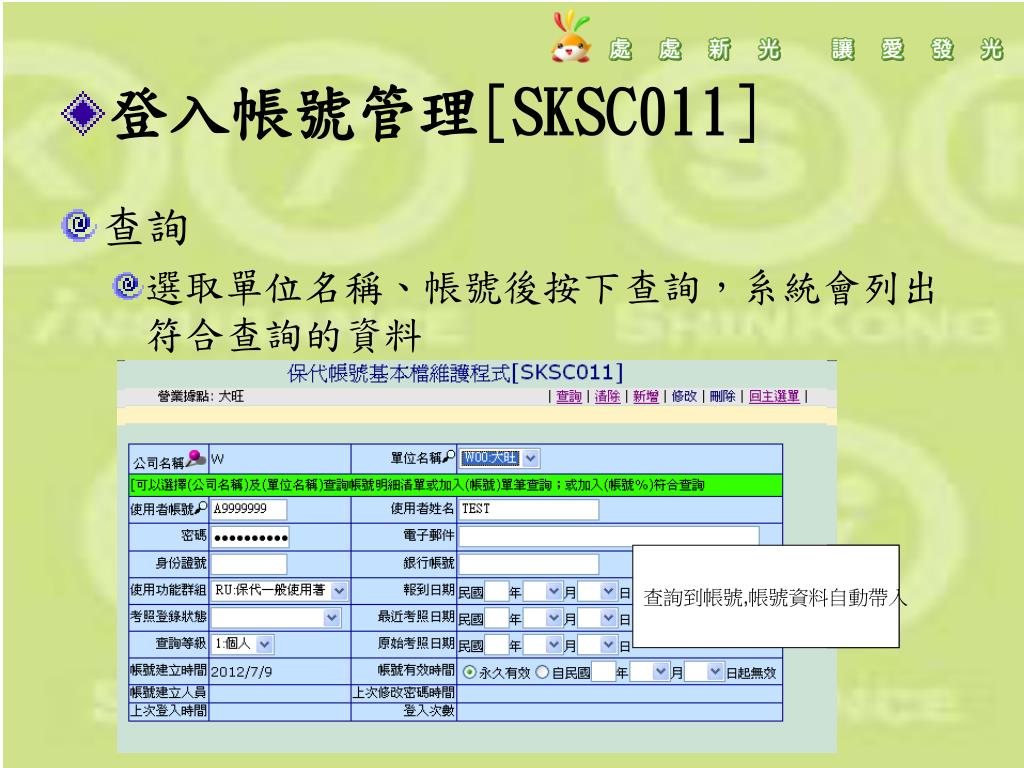This screenshot has width=1024, height=768.
Task: Click the company name lookup pin icon
Action: (196, 458)
